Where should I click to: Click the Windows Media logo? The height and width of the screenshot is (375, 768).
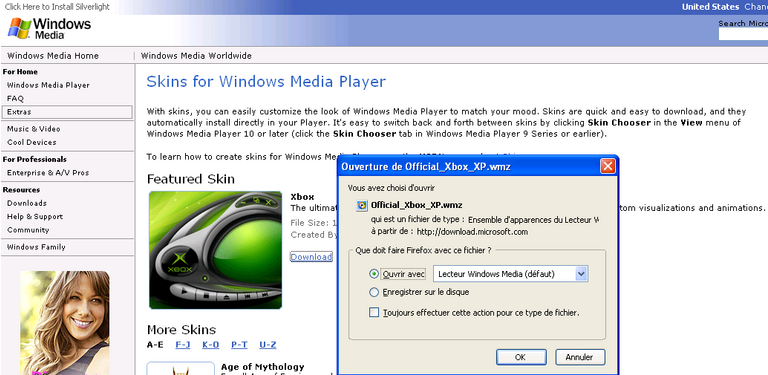tap(49, 29)
